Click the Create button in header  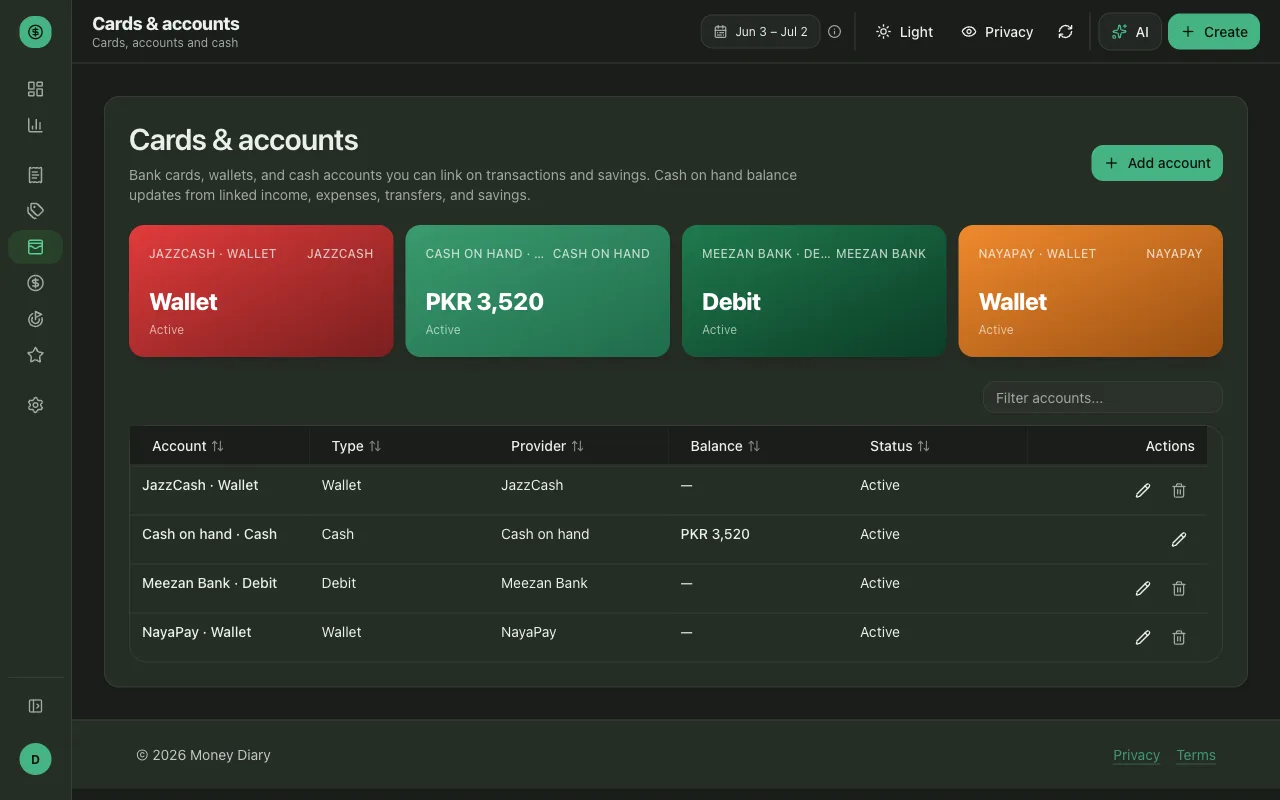1214,32
